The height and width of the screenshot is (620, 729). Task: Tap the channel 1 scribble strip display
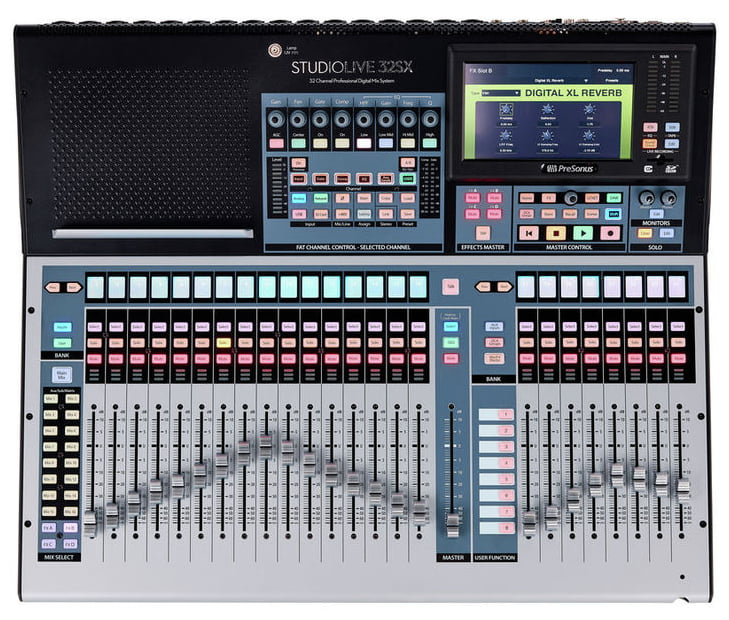[x=95, y=287]
